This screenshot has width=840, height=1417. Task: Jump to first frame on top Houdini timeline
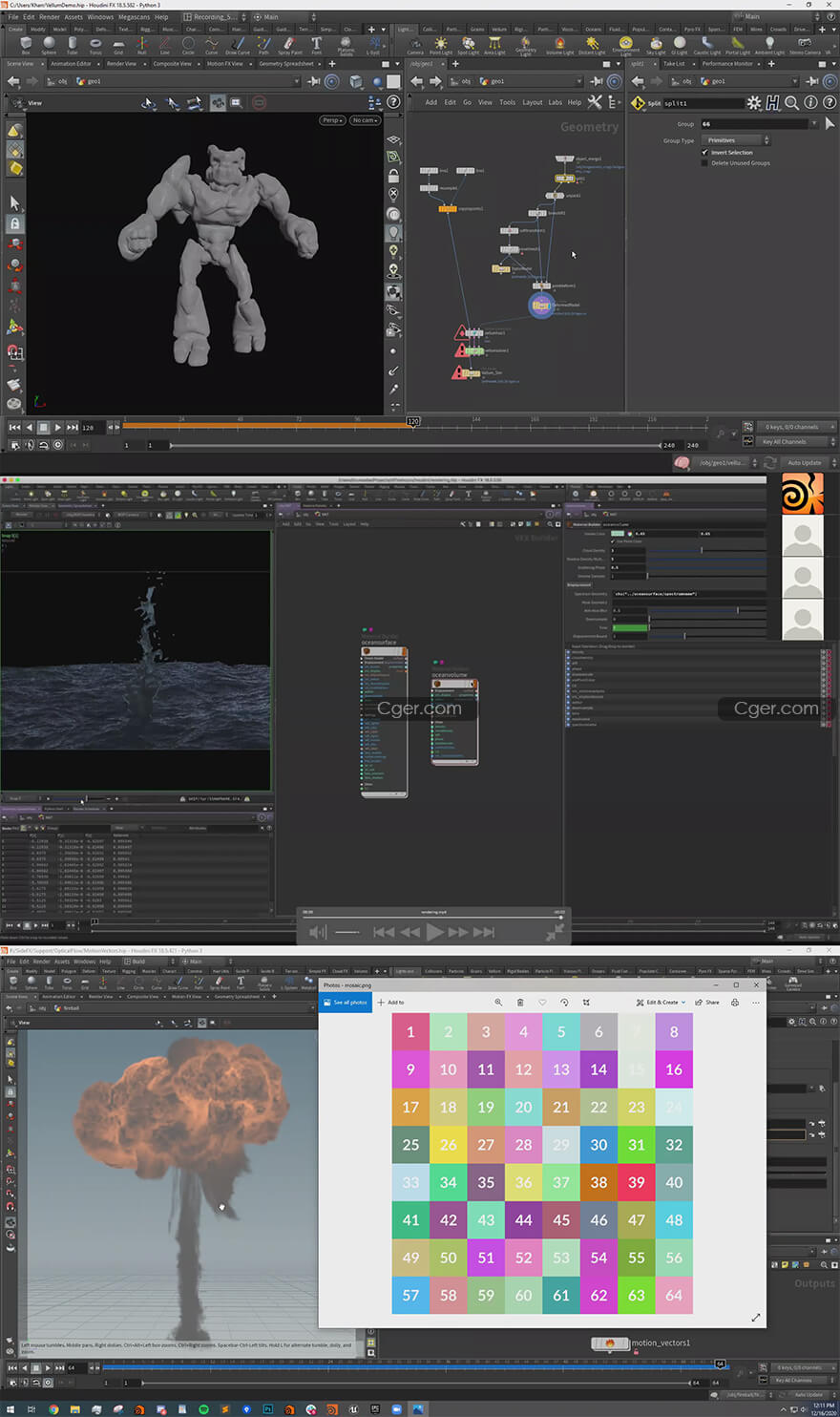click(13, 428)
